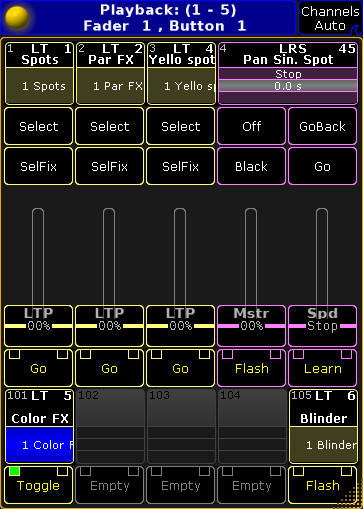Click SelFix under the Par FX executor
363x509 pixels.
109,166
